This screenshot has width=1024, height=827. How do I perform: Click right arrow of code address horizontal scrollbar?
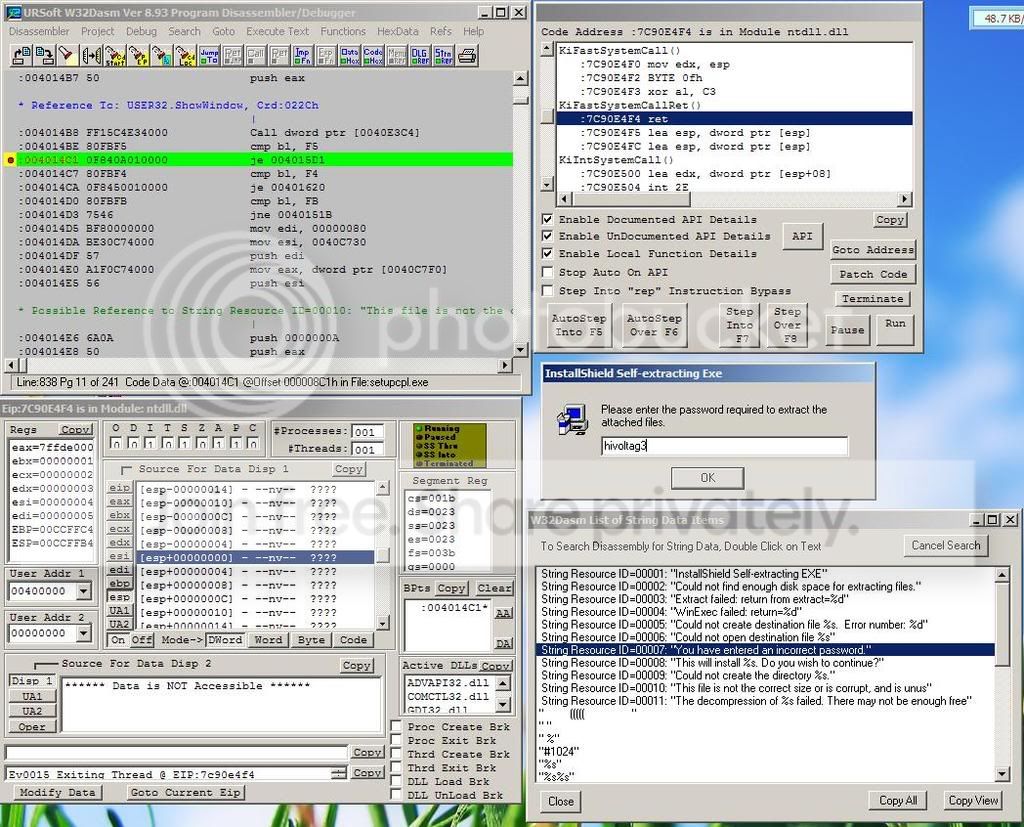click(904, 199)
